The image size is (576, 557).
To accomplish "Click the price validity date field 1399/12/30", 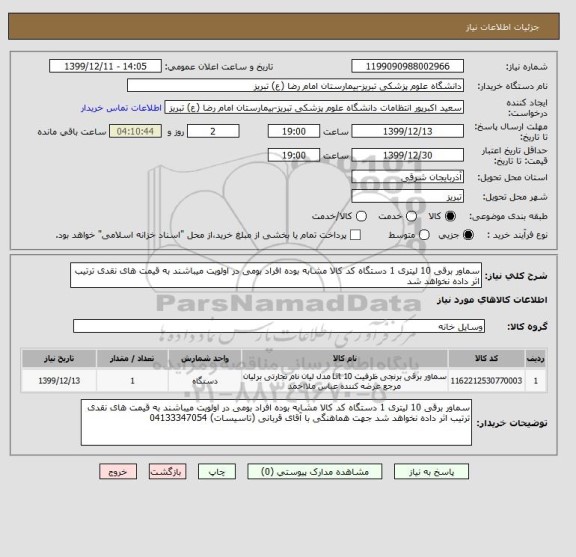I will coord(407,155).
